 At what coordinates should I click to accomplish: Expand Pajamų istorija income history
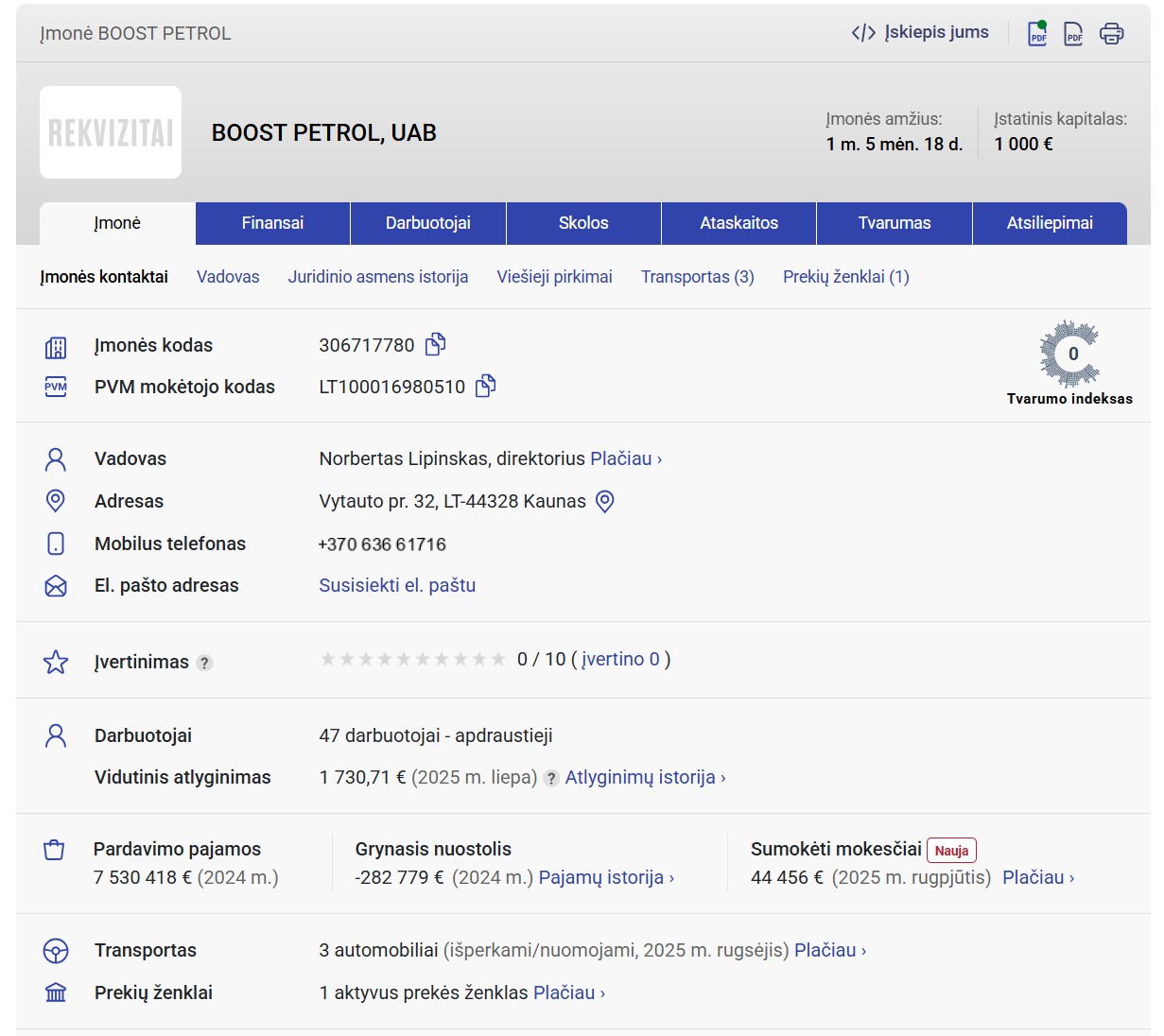tap(605, 877)
